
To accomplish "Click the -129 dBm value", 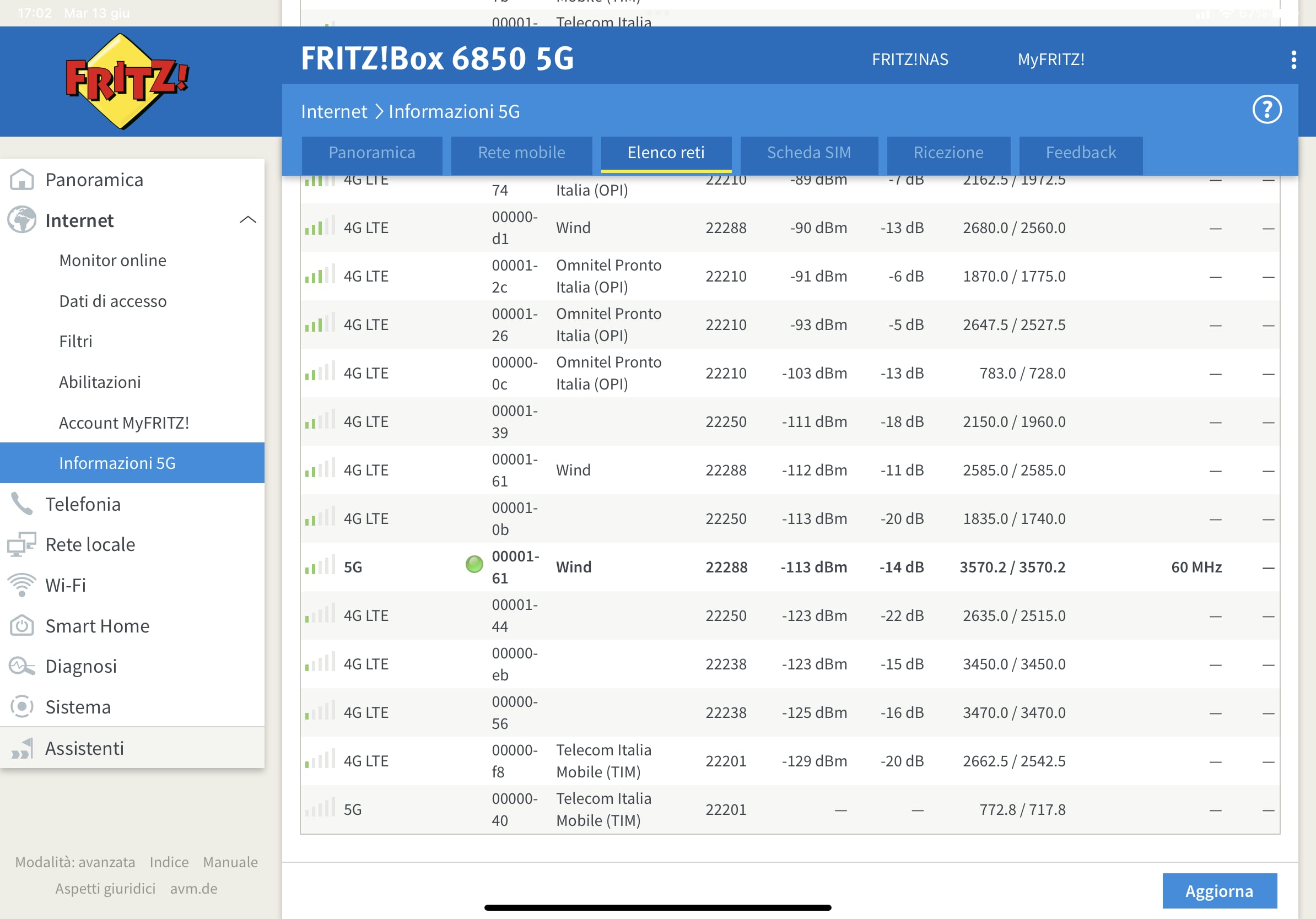I will [x=814, y=761].
